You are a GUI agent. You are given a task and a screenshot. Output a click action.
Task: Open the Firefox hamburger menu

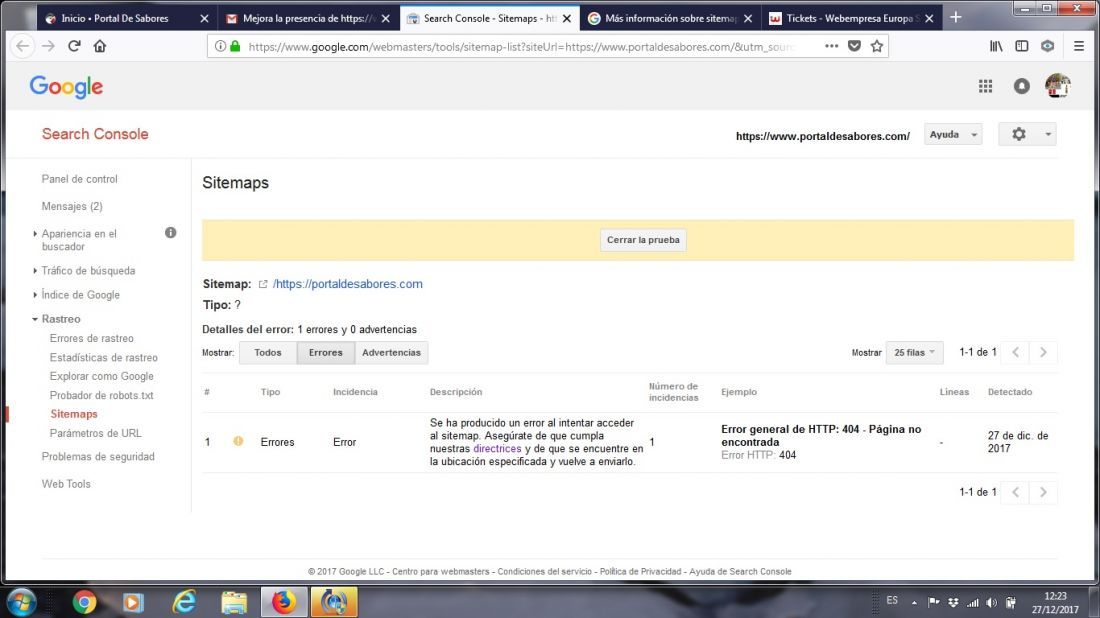tap(1079, 46)
